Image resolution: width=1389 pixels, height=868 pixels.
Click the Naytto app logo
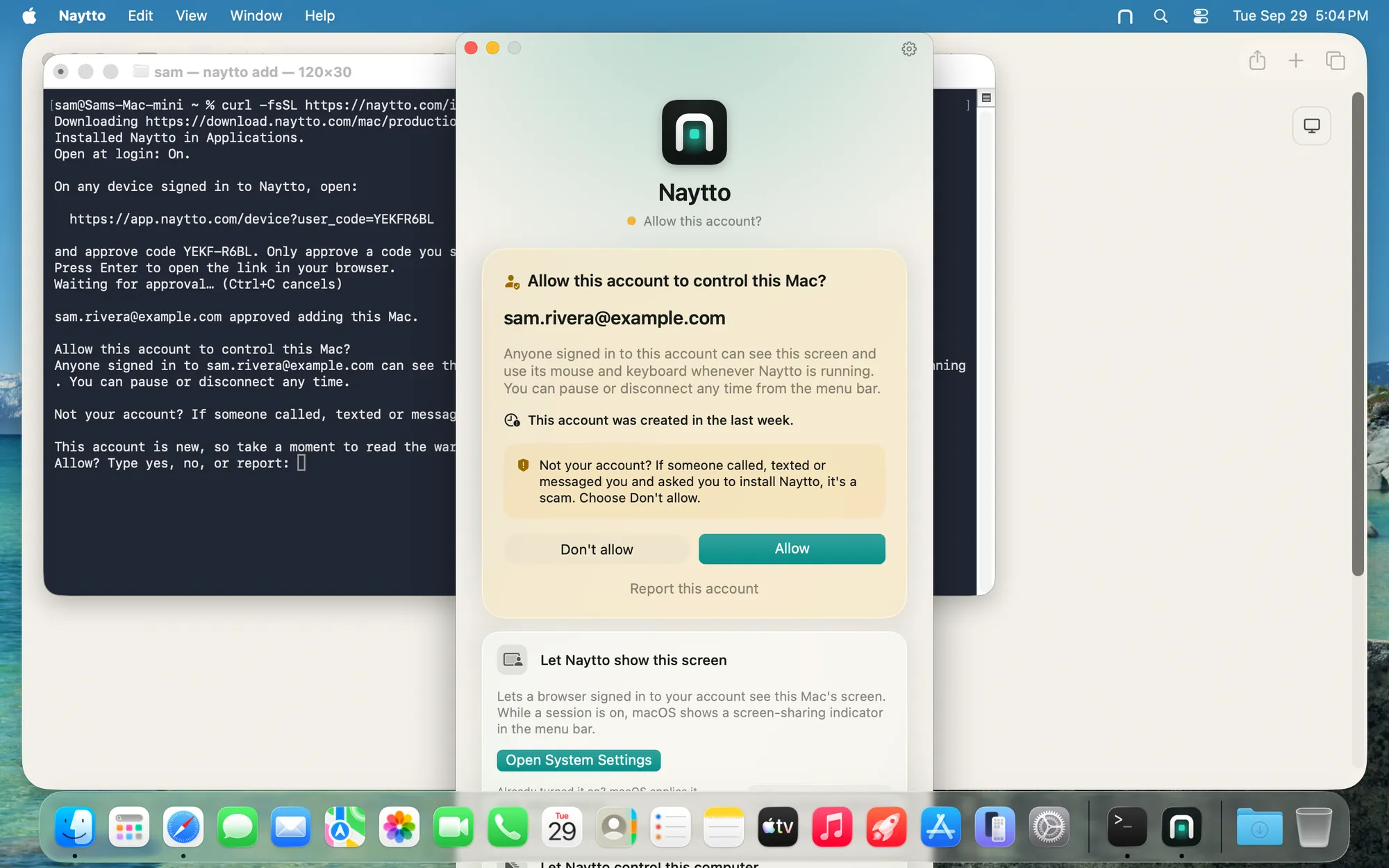coord(694,132)
